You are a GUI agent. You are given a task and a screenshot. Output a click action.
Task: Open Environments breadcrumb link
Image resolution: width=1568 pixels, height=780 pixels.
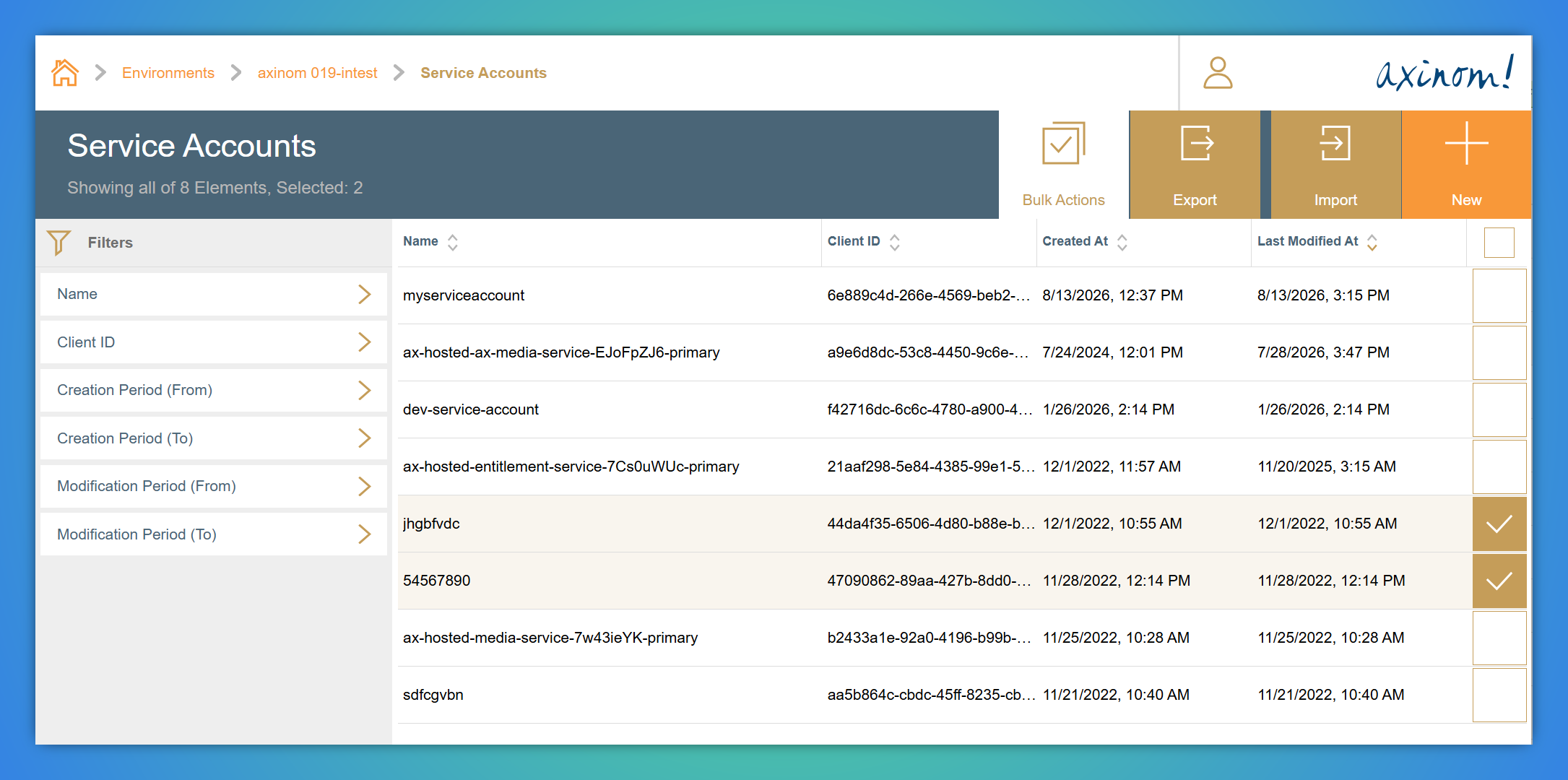coord(168,73)
